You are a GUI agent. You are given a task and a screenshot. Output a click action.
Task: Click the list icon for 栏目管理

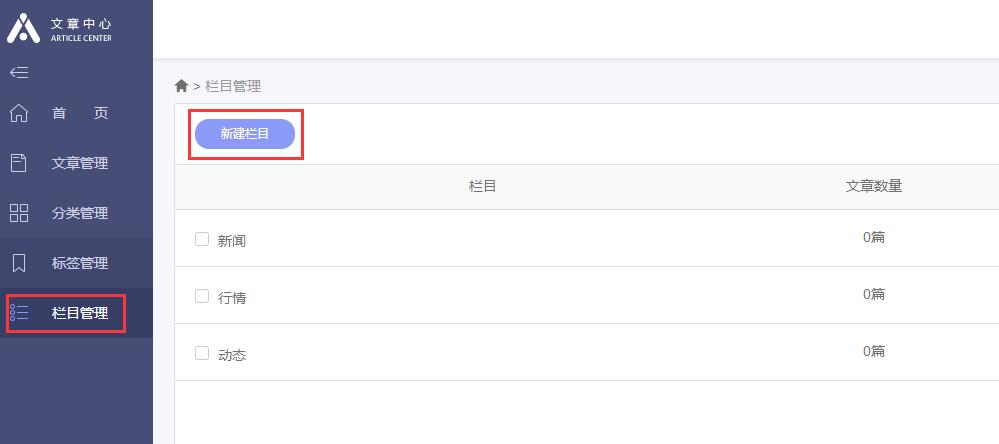tap(19, 313)
